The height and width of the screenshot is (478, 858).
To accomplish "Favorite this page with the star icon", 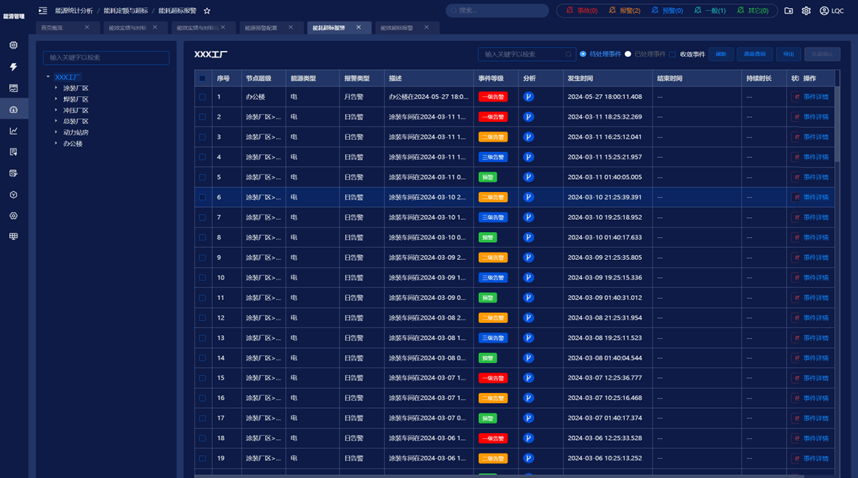I will click(207, 10).
